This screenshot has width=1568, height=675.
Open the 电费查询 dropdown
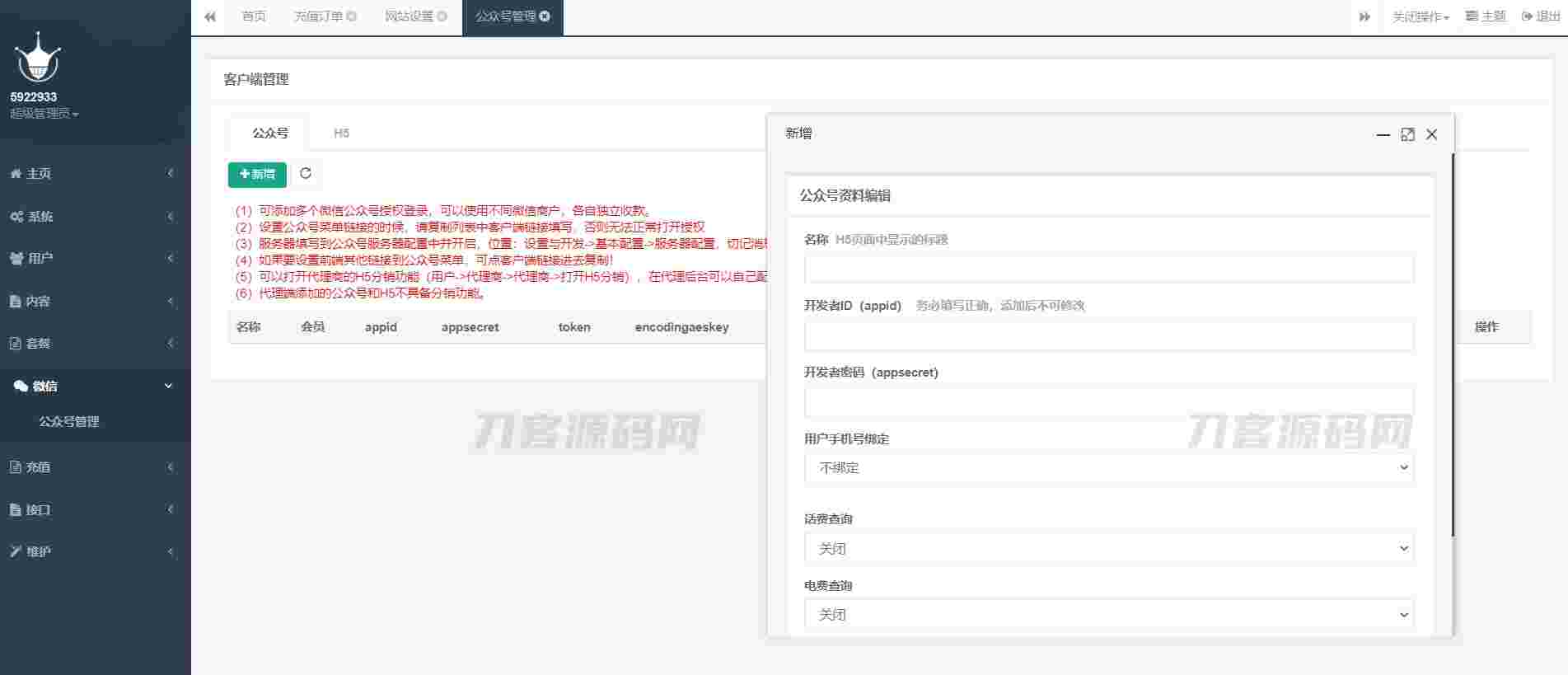(x=1108, y=615)
